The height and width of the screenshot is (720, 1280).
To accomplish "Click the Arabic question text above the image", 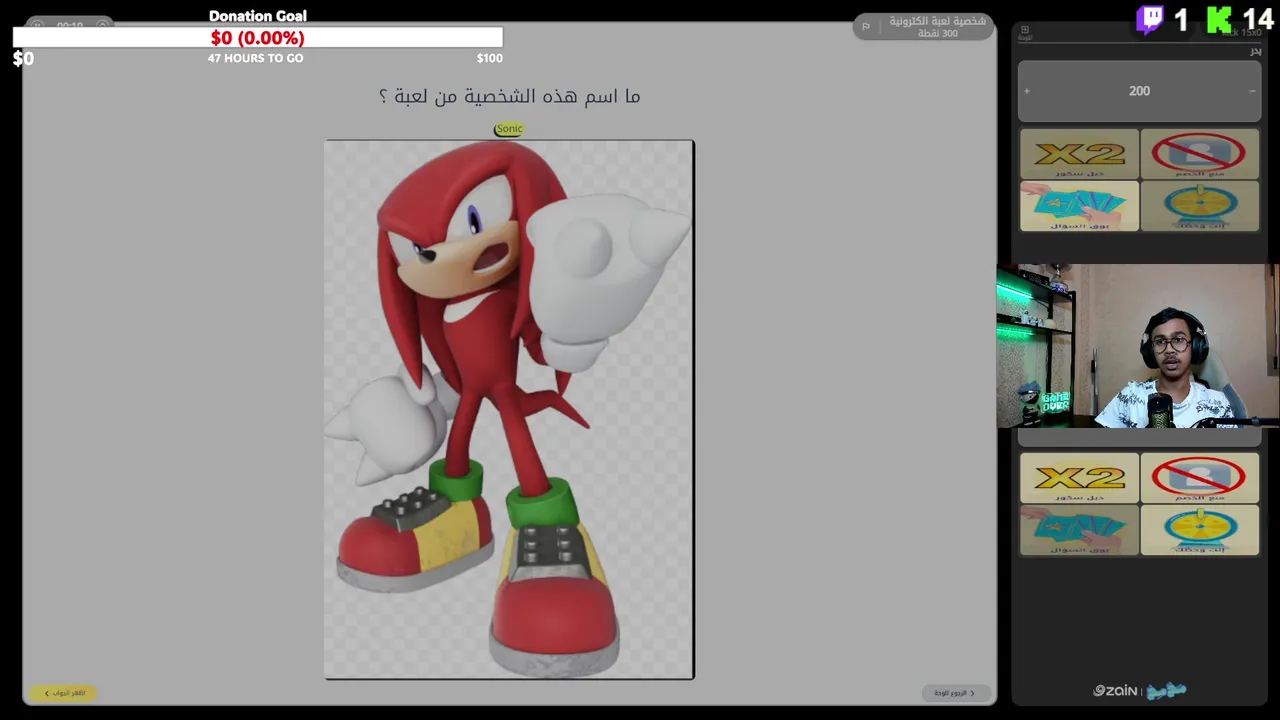I will pyautogui.click(x=509, y=96).
